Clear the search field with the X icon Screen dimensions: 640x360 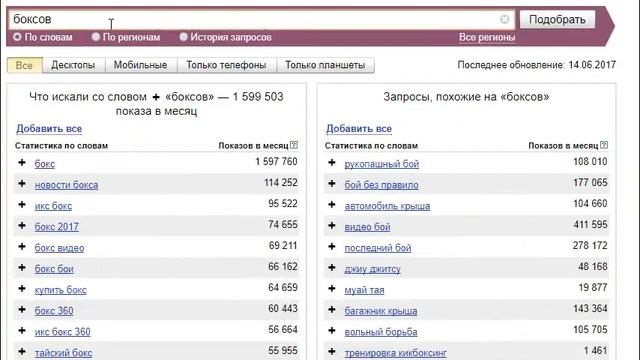coord(504,19)
